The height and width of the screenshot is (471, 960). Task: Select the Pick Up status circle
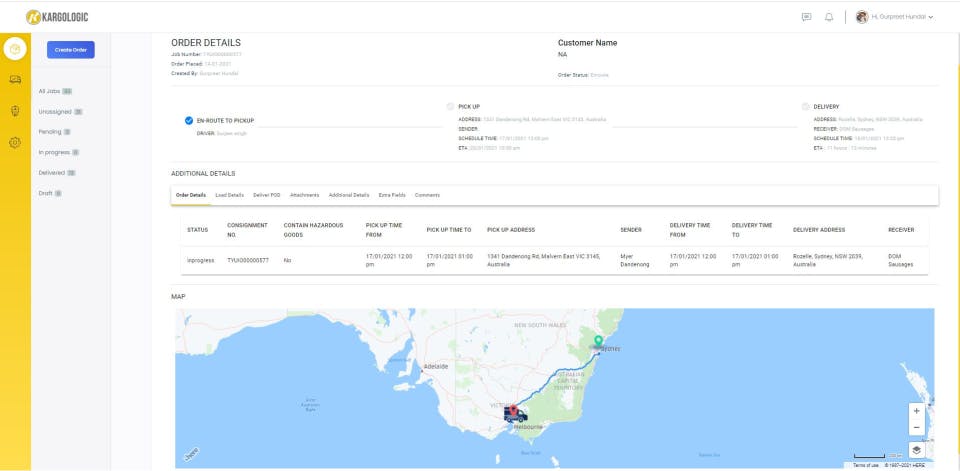coord(450,106)
